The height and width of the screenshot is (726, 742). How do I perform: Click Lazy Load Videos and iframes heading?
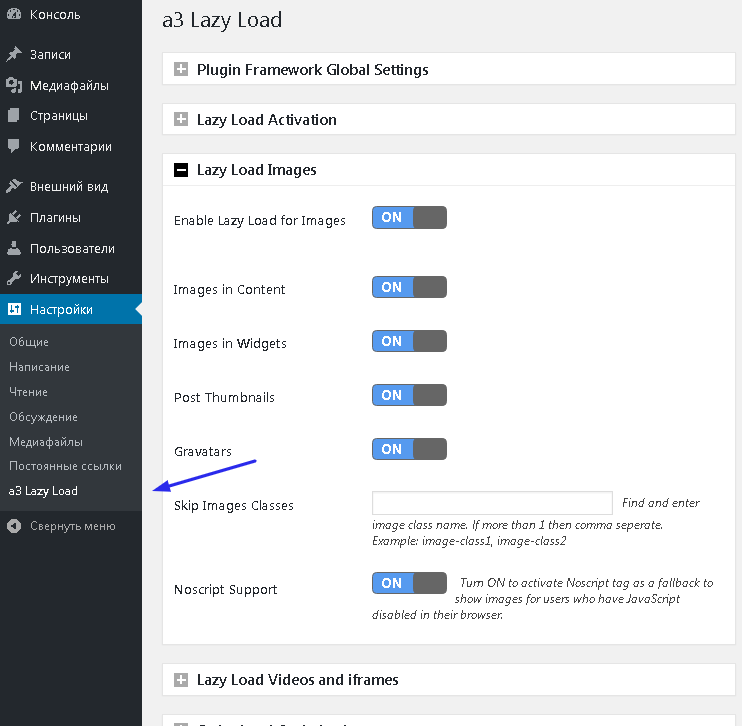click(298, 680)
